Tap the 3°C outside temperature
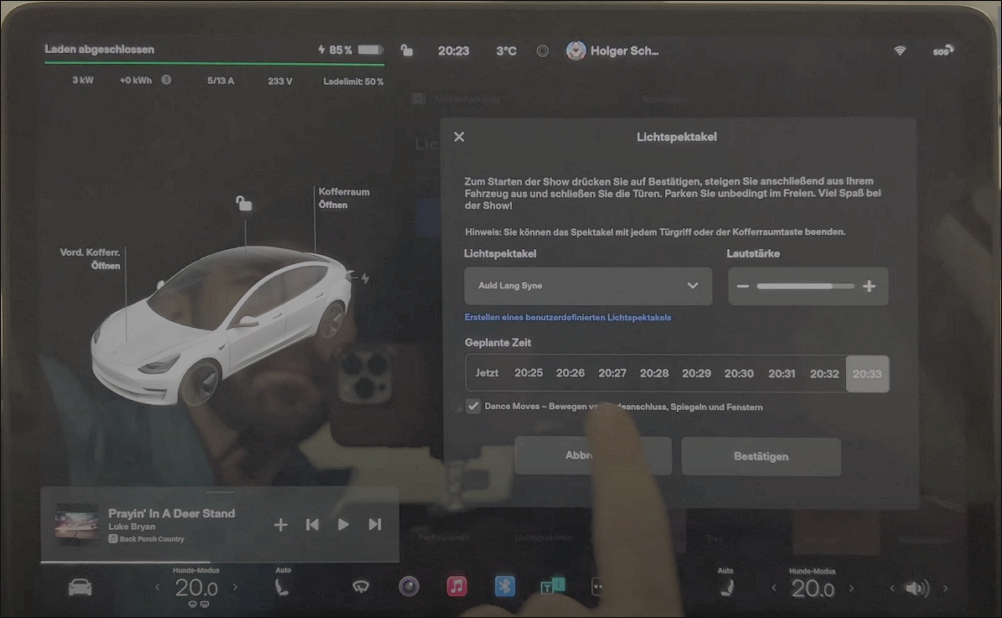Image resolution: width=1002 pixels, height=618 pixels. [x=506, y=50]
